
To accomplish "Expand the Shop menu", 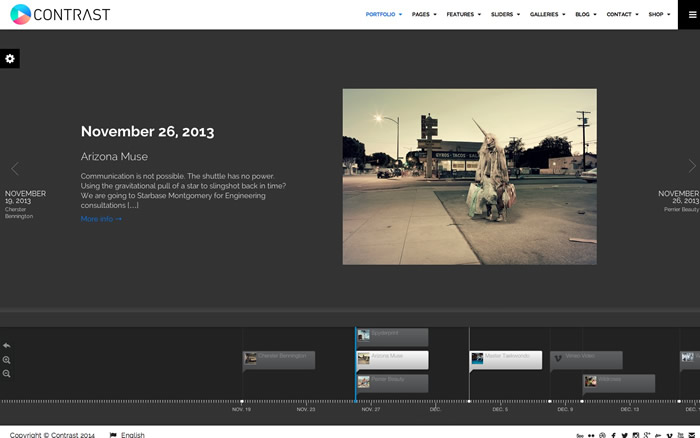I will (659, 14).
